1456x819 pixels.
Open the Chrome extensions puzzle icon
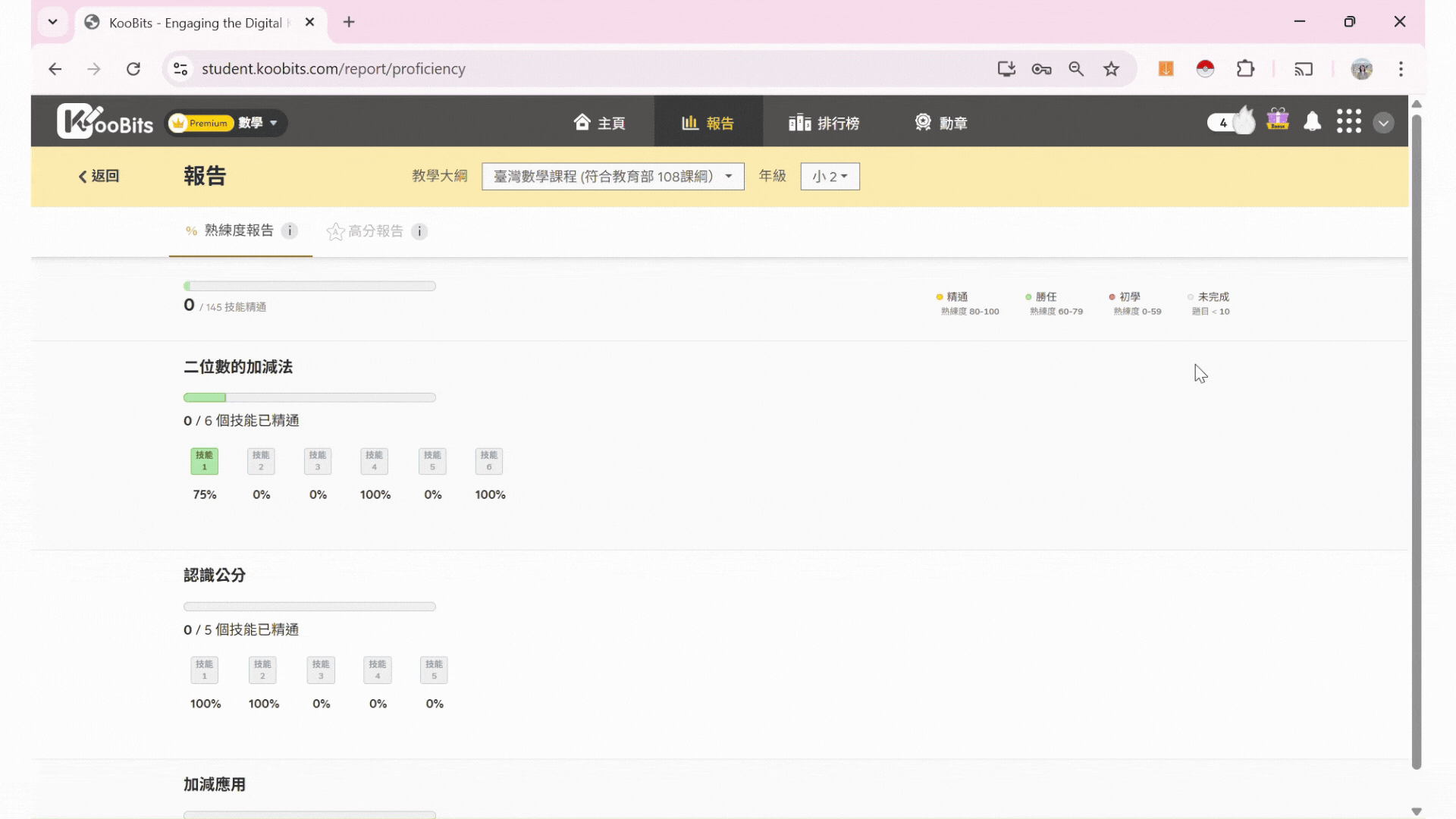click(x=1245, y=69)
